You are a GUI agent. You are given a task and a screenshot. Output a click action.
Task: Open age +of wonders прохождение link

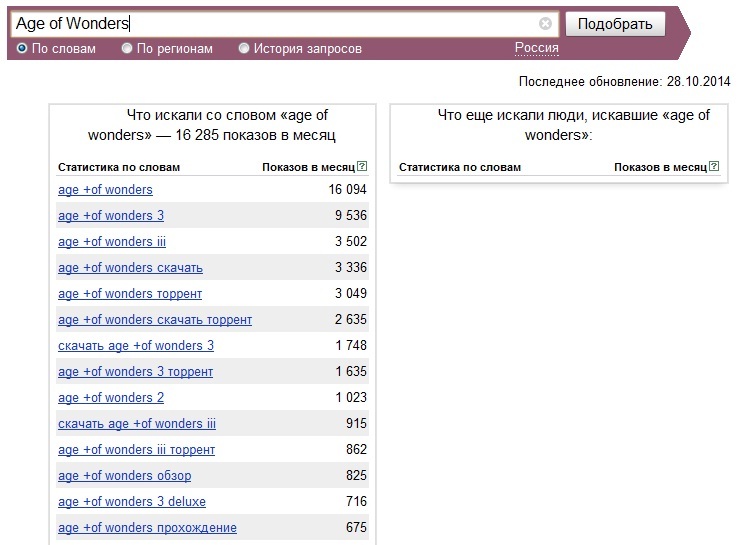[x=147, y=528]
